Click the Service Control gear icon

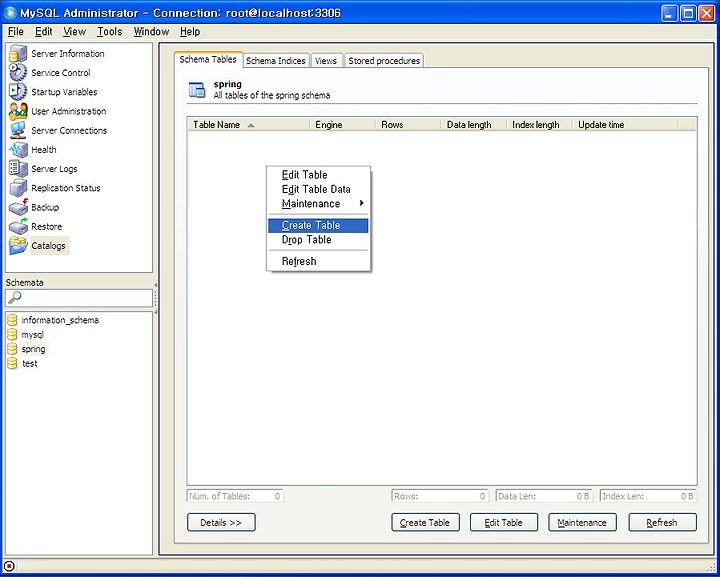coord(18,73)
